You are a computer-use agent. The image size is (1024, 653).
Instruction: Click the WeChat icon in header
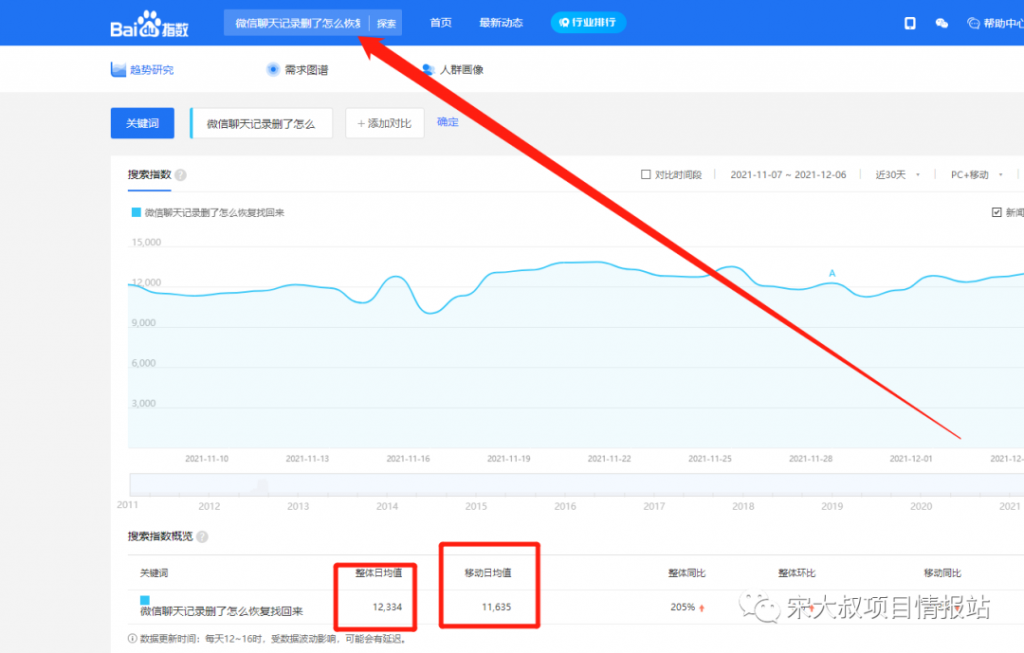942,24
